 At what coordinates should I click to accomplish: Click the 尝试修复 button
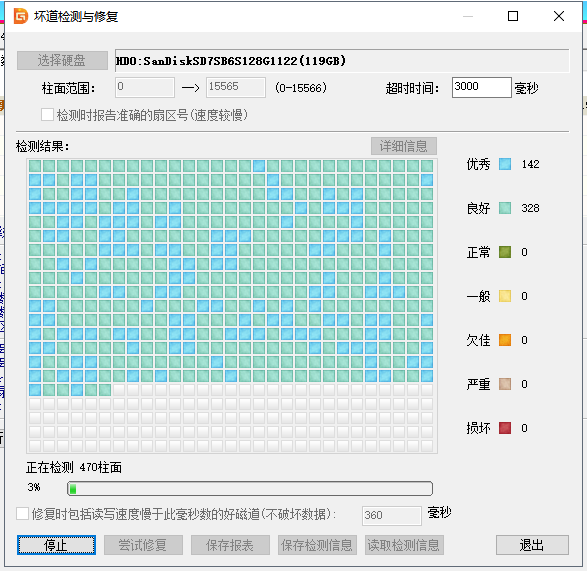tap(143, 545)
